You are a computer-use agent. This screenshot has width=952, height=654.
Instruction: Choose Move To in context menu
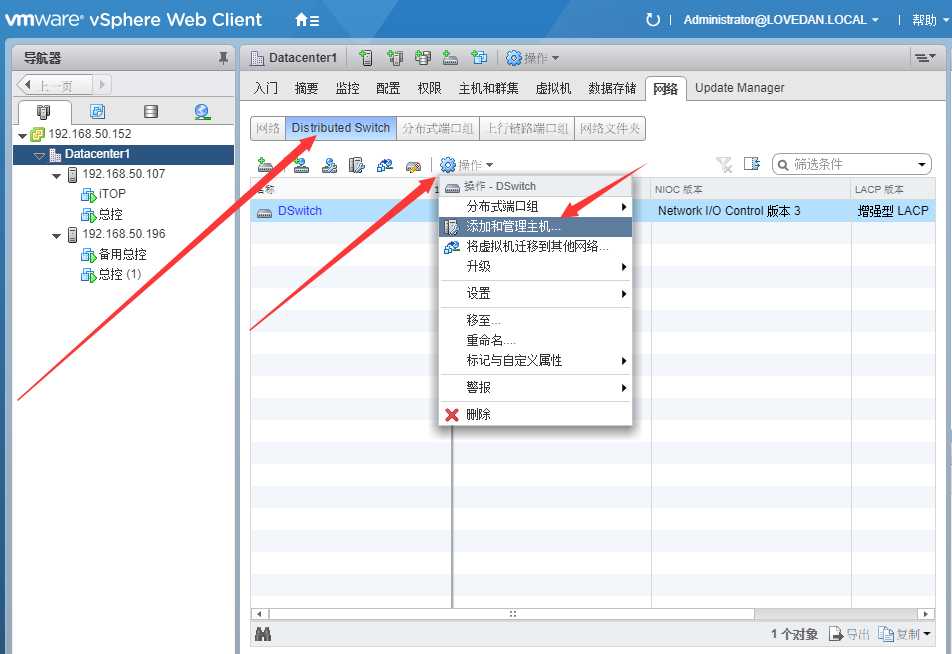click(x=536, y=320)
